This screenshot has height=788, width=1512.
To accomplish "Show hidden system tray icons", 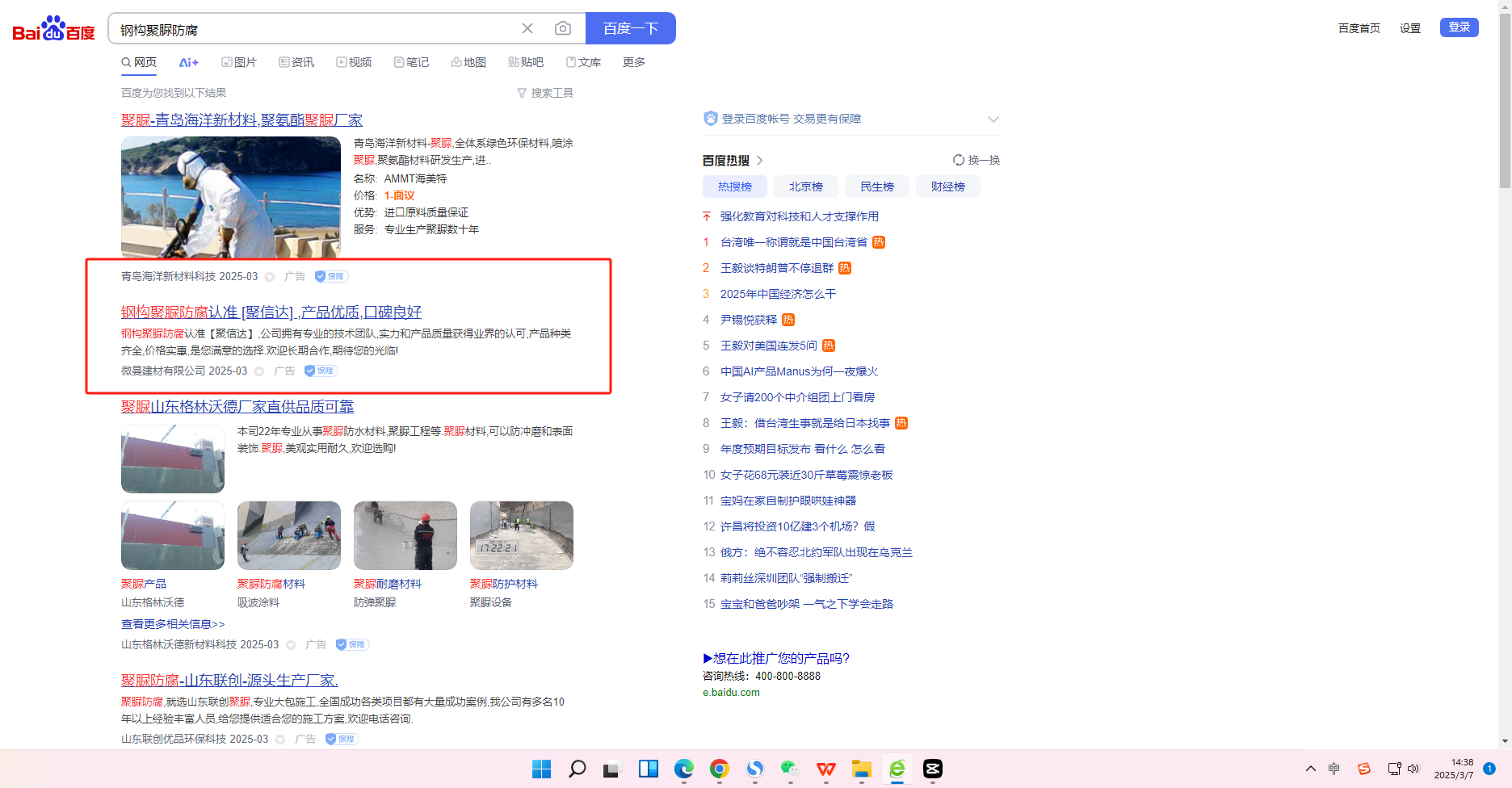I will pyautogui.click(x=1310, y=769).
